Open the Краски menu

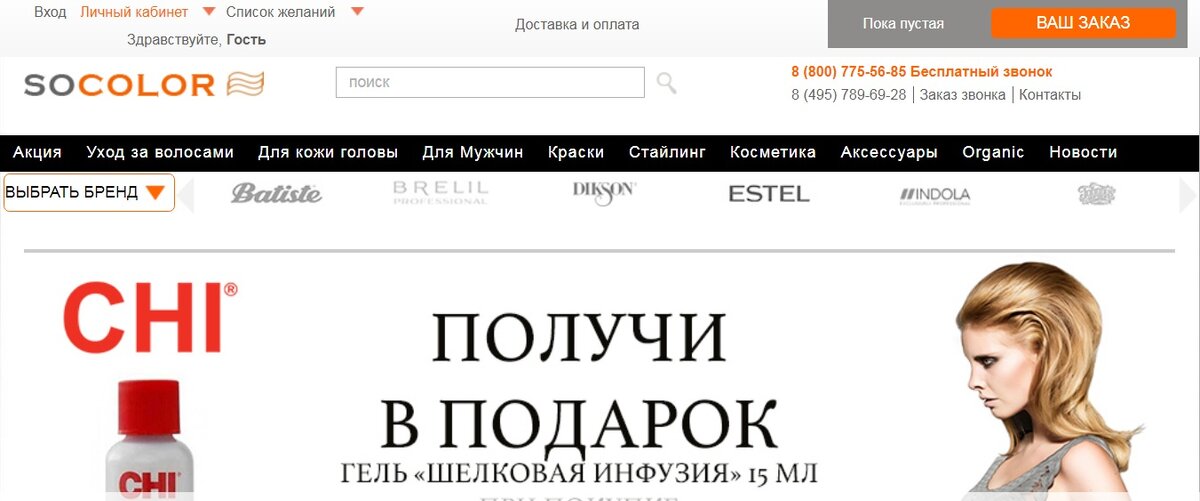click(576, 152)
